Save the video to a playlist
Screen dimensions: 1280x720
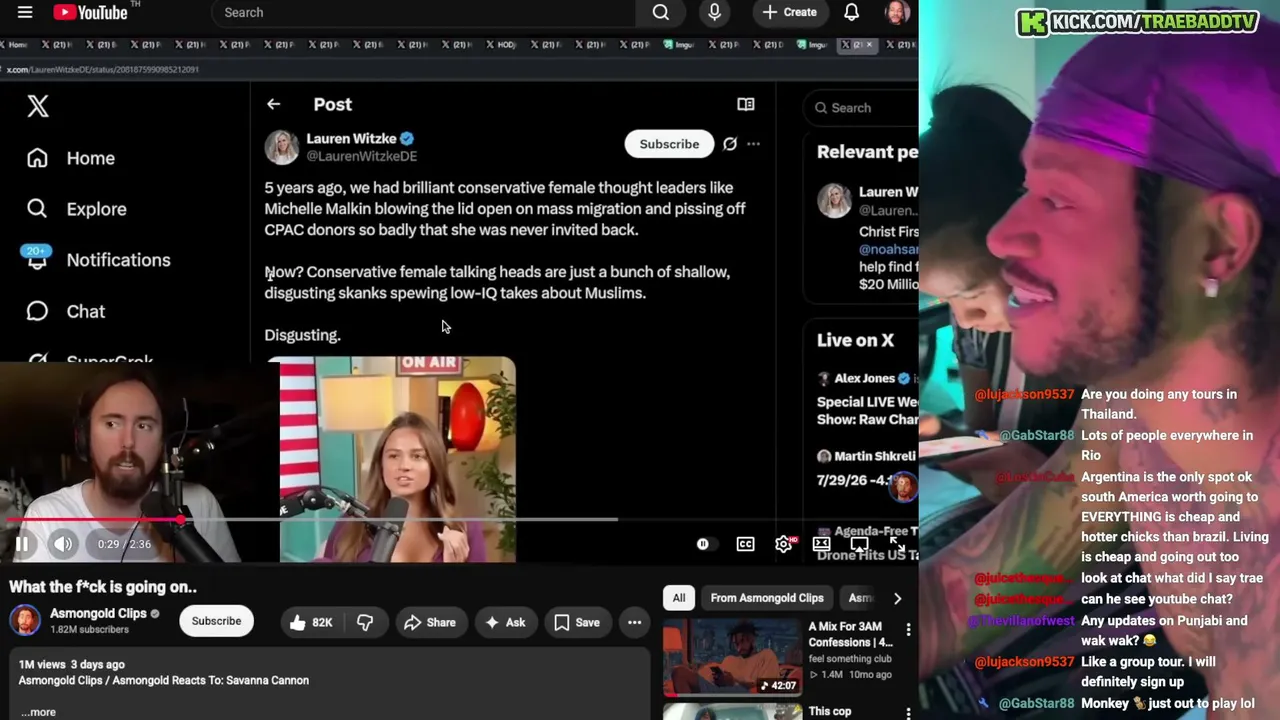577,622
